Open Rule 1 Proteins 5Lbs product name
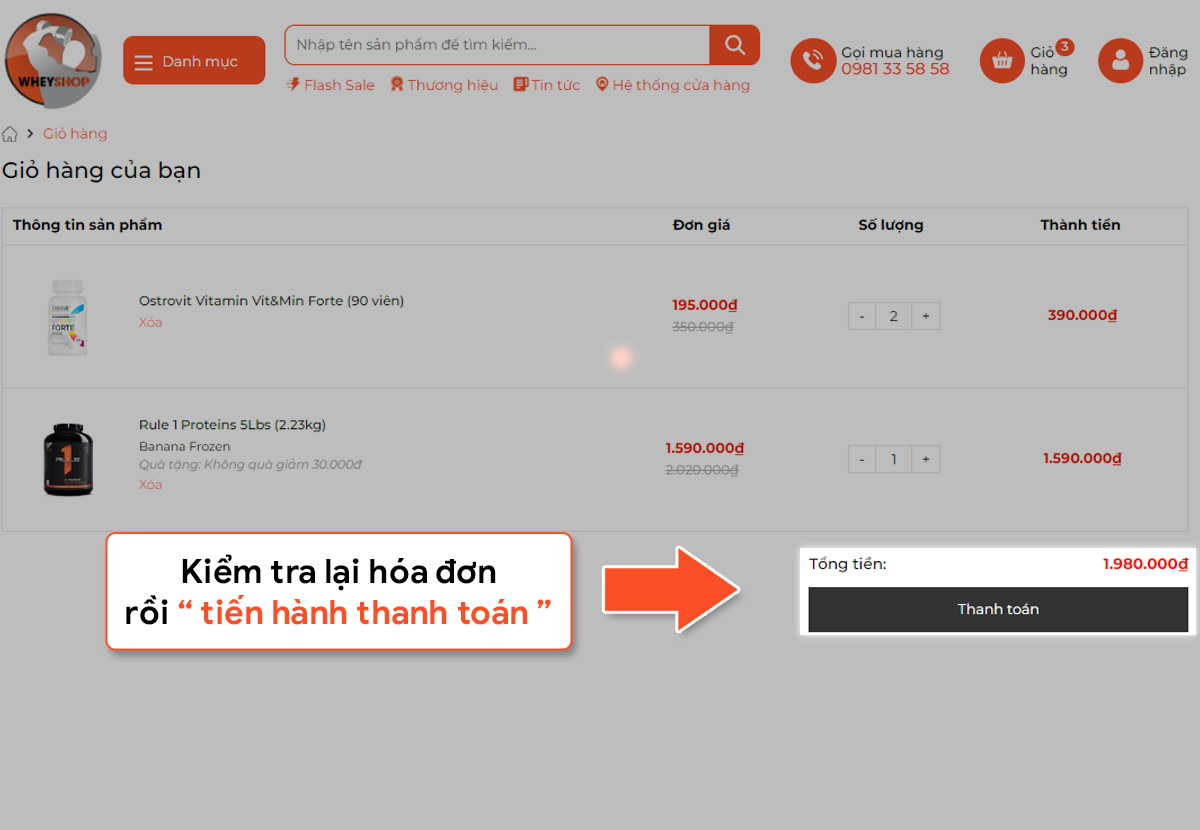Viewport: 1200px width, 830px height. pyautogui.click(x=232, y=425)
